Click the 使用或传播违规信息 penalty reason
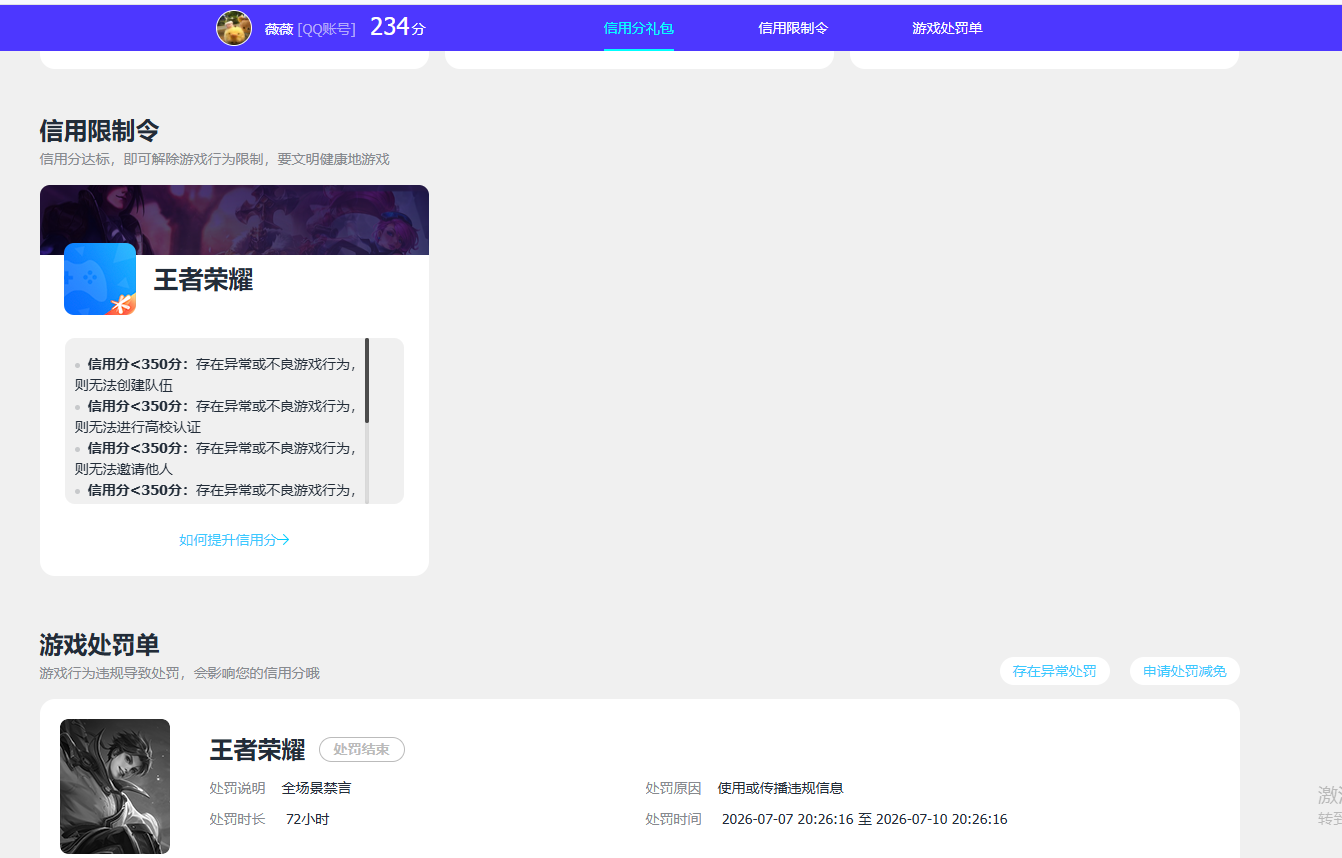This screenshot has width=1342, height=858. (x=781, y=788)
